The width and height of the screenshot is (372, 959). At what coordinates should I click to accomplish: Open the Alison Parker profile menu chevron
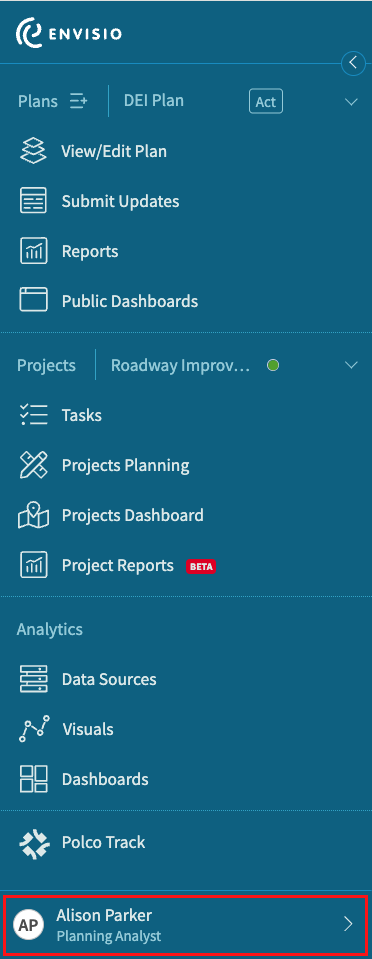[348, 924]
